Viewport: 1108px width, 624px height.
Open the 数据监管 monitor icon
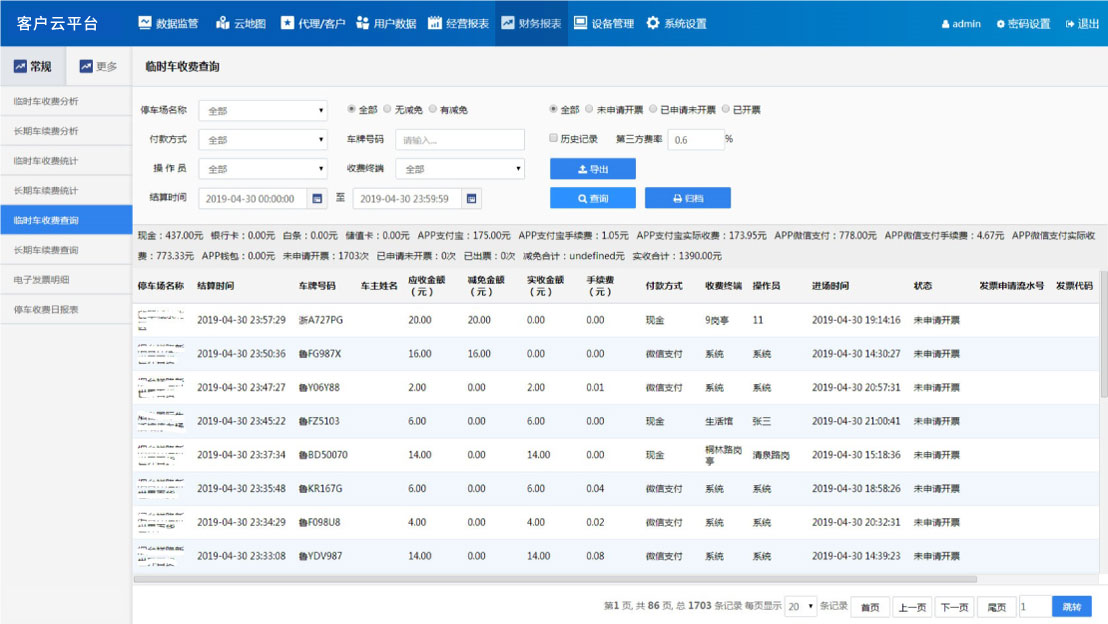(145, 23)
